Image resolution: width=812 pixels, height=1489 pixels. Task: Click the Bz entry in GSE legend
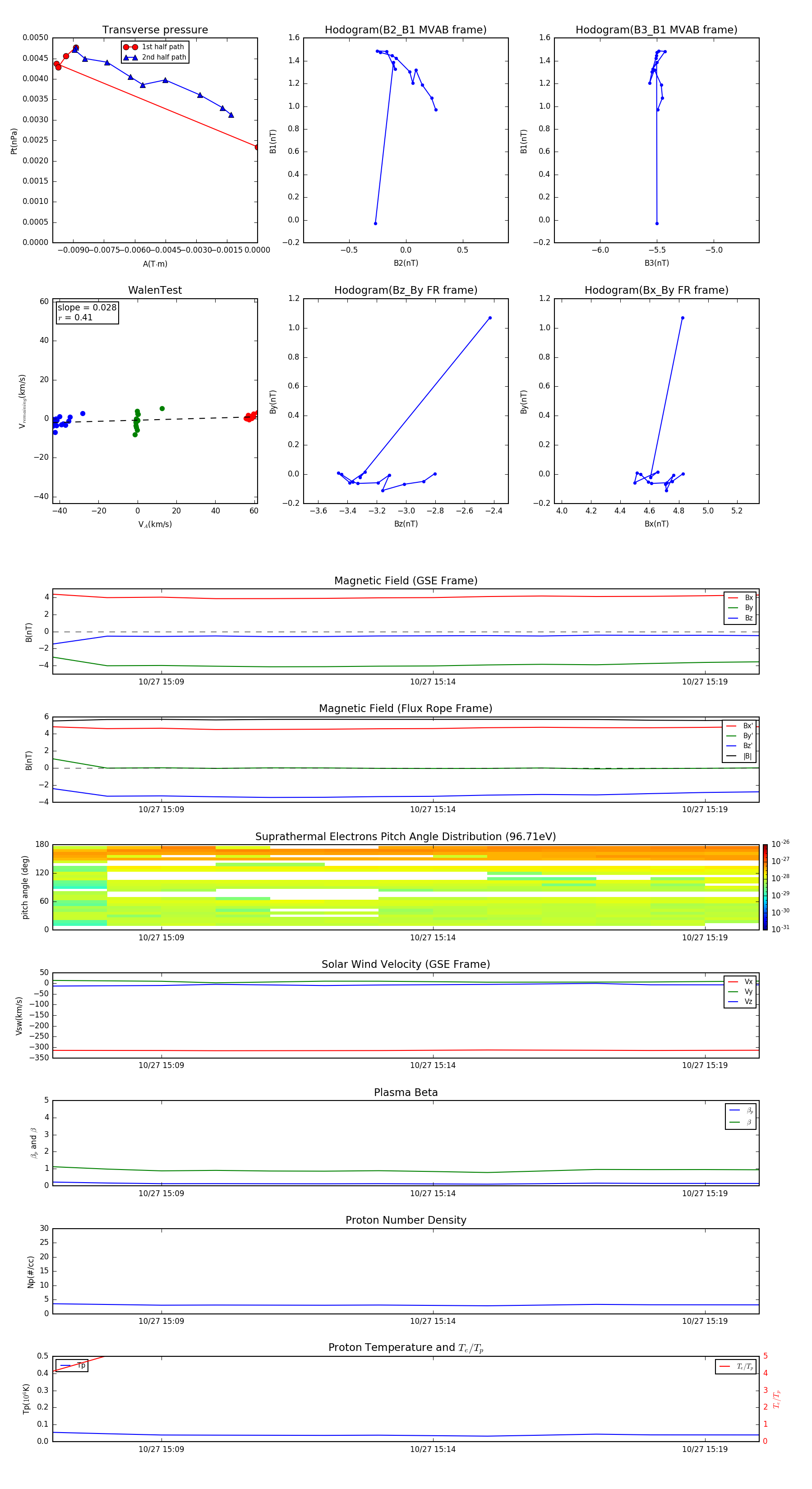(x=740, y=618)
